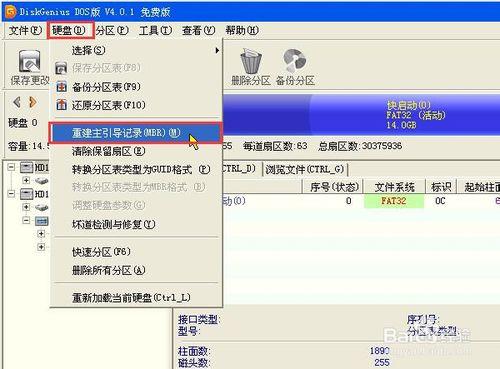Click the first HD1 disk icon in tree
500x369 pixels.
(x=27, y=167)
